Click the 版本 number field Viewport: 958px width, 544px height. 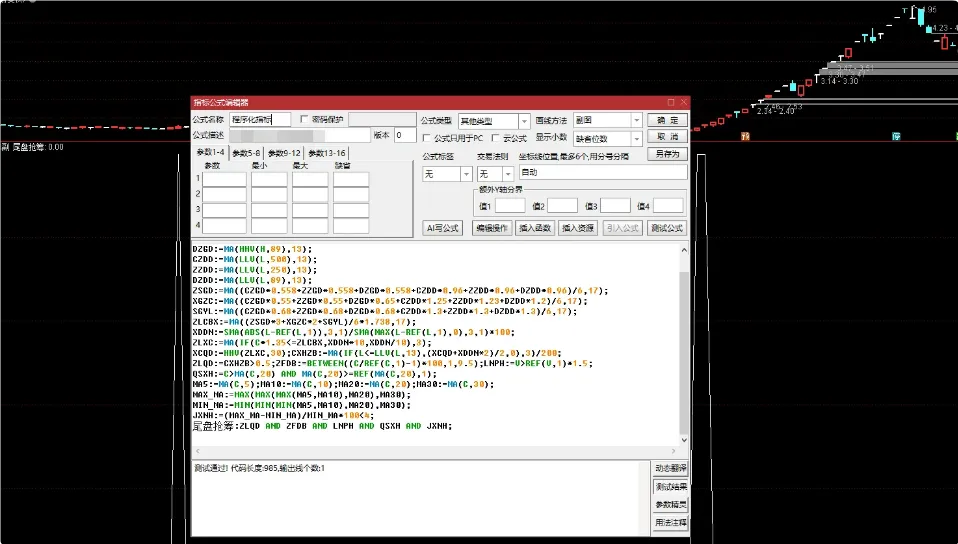click(x=405, y=135)
